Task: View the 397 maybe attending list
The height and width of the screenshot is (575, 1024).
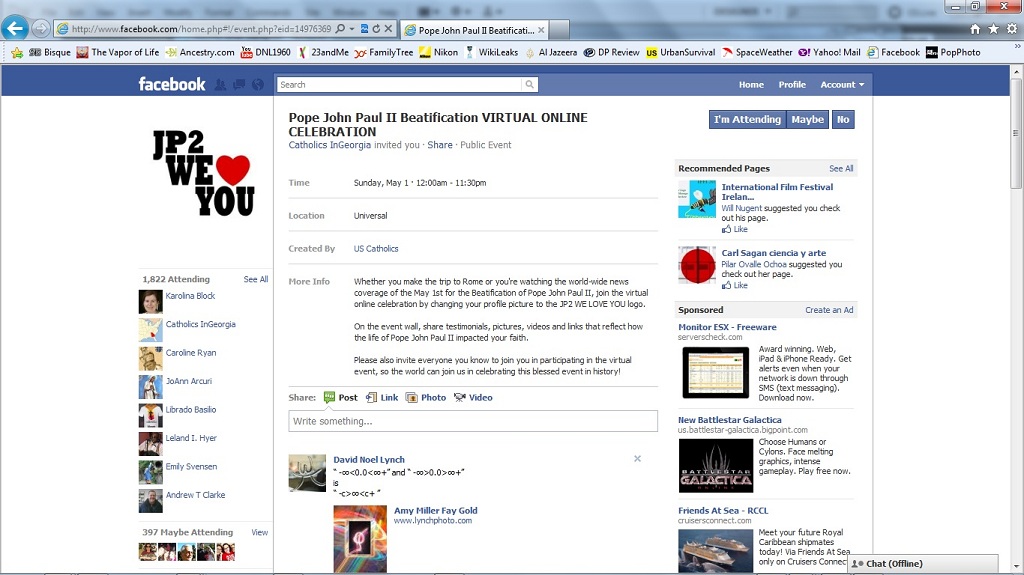Action: coord(259,533)
